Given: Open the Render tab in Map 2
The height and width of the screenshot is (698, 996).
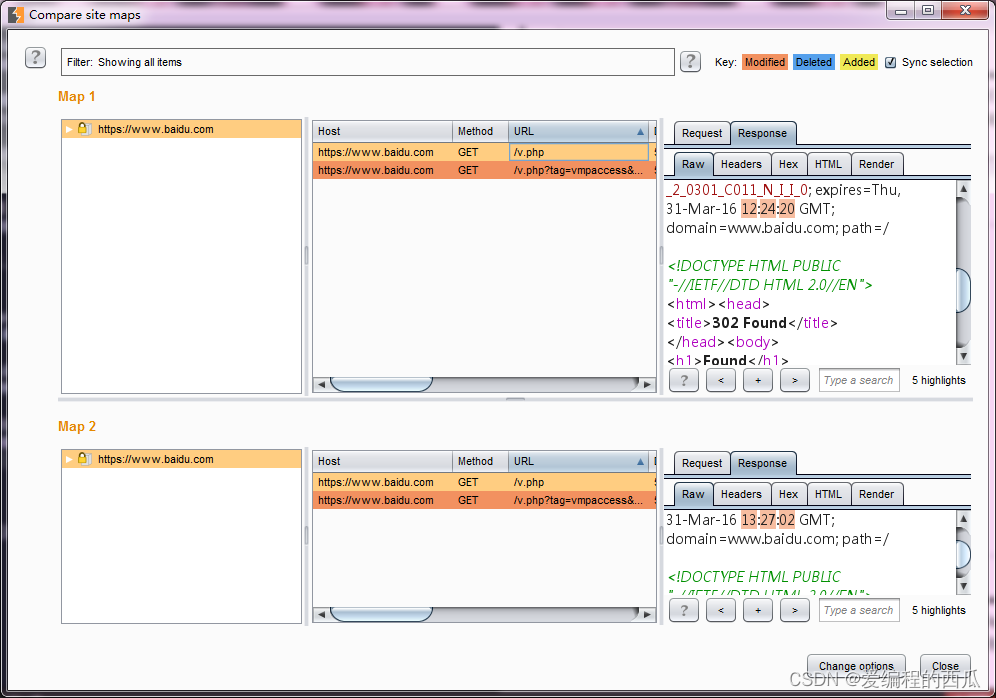Looking at the screenshot, I should (x=876, y=494).
